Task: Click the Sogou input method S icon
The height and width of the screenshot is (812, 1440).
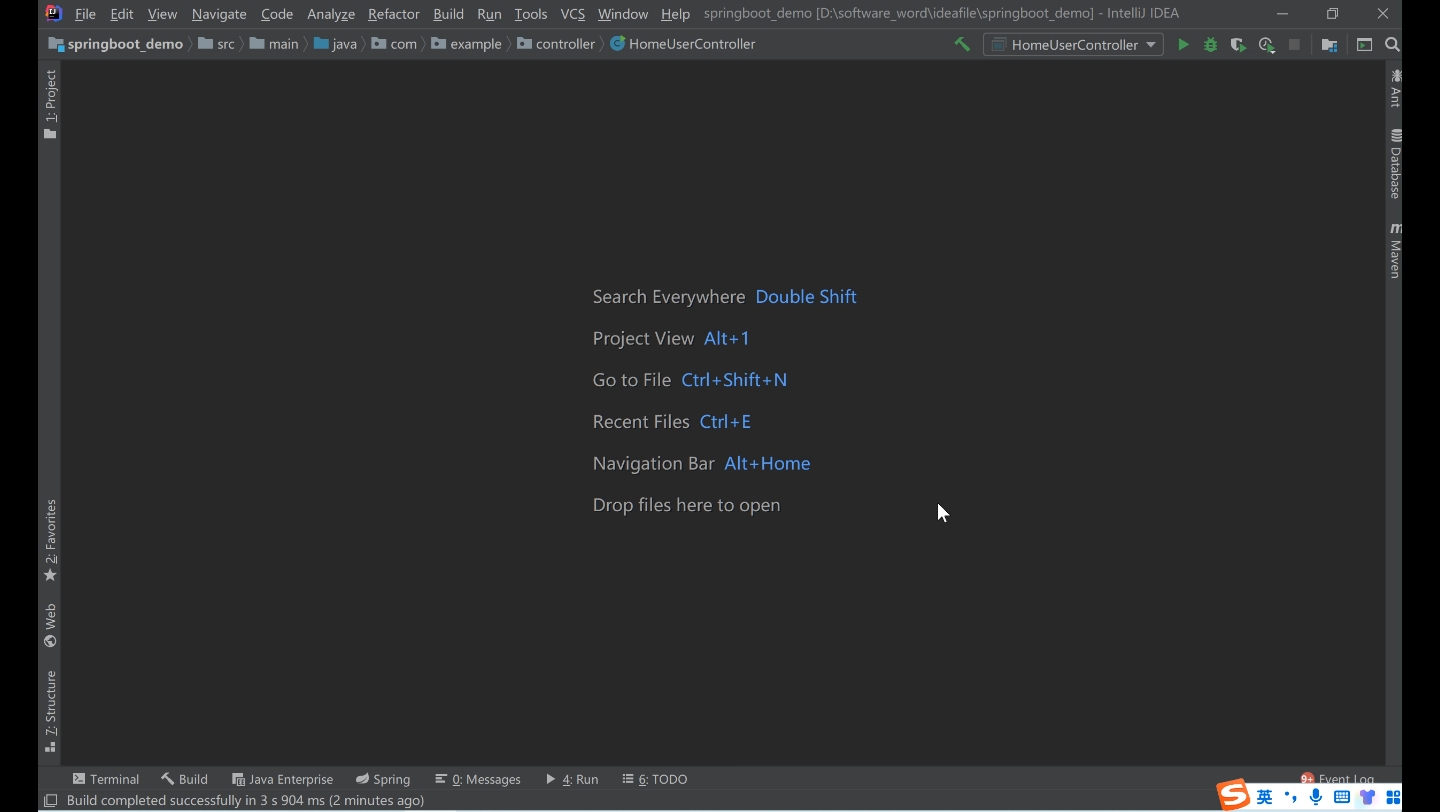Action: 1234,796
